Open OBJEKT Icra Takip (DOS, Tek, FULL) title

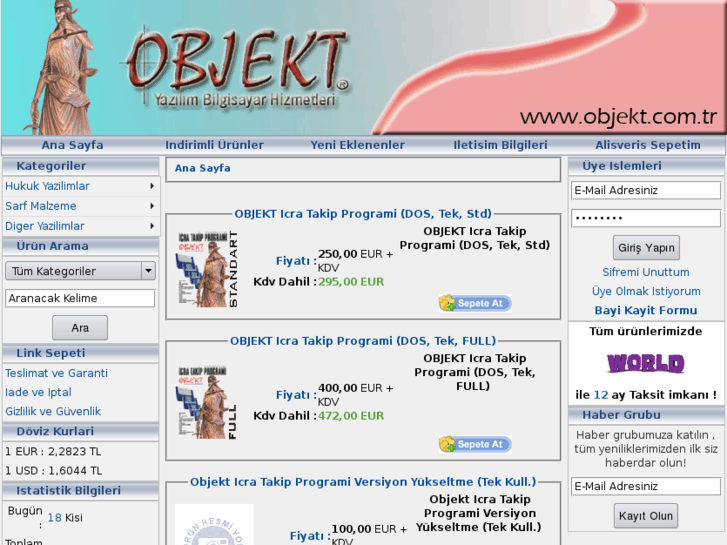[363, 341]
